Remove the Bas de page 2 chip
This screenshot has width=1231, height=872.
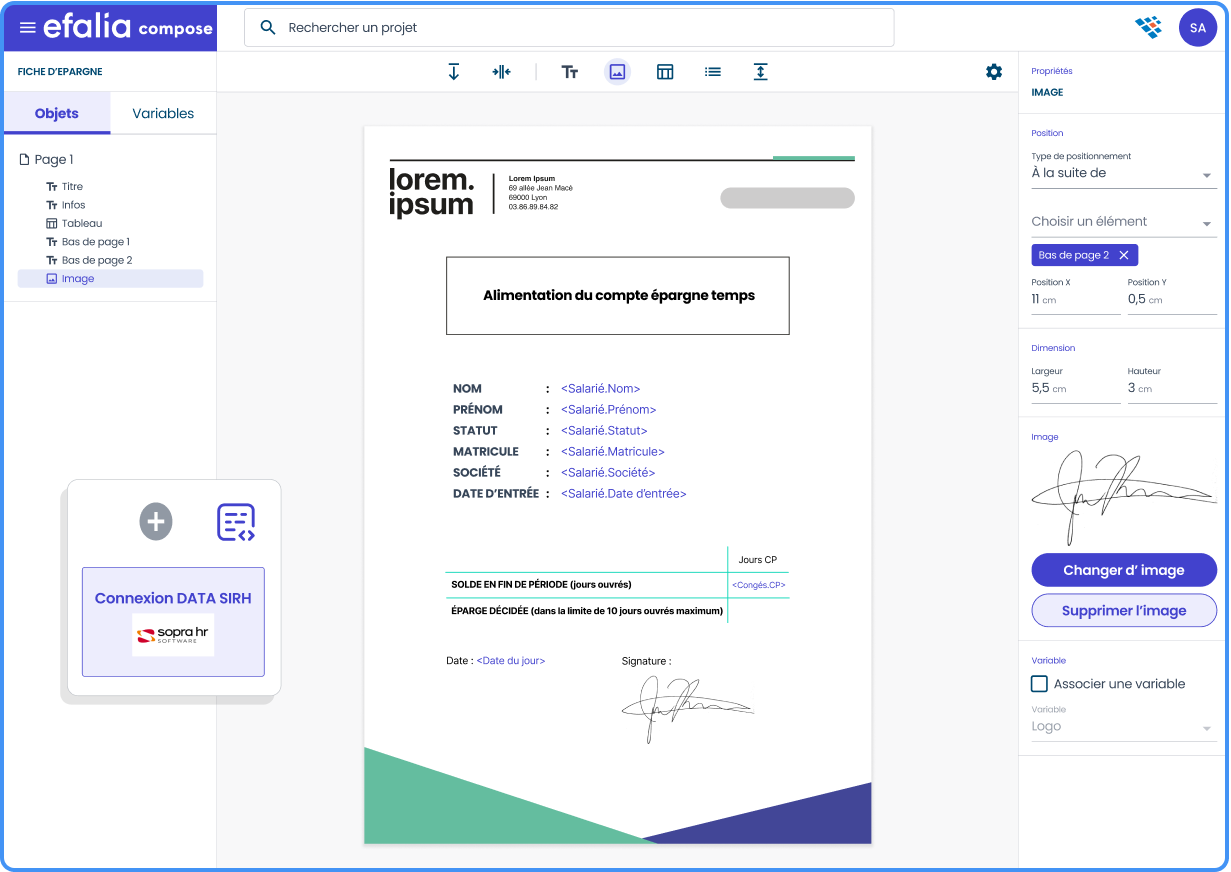click(x=1124, y=255)
